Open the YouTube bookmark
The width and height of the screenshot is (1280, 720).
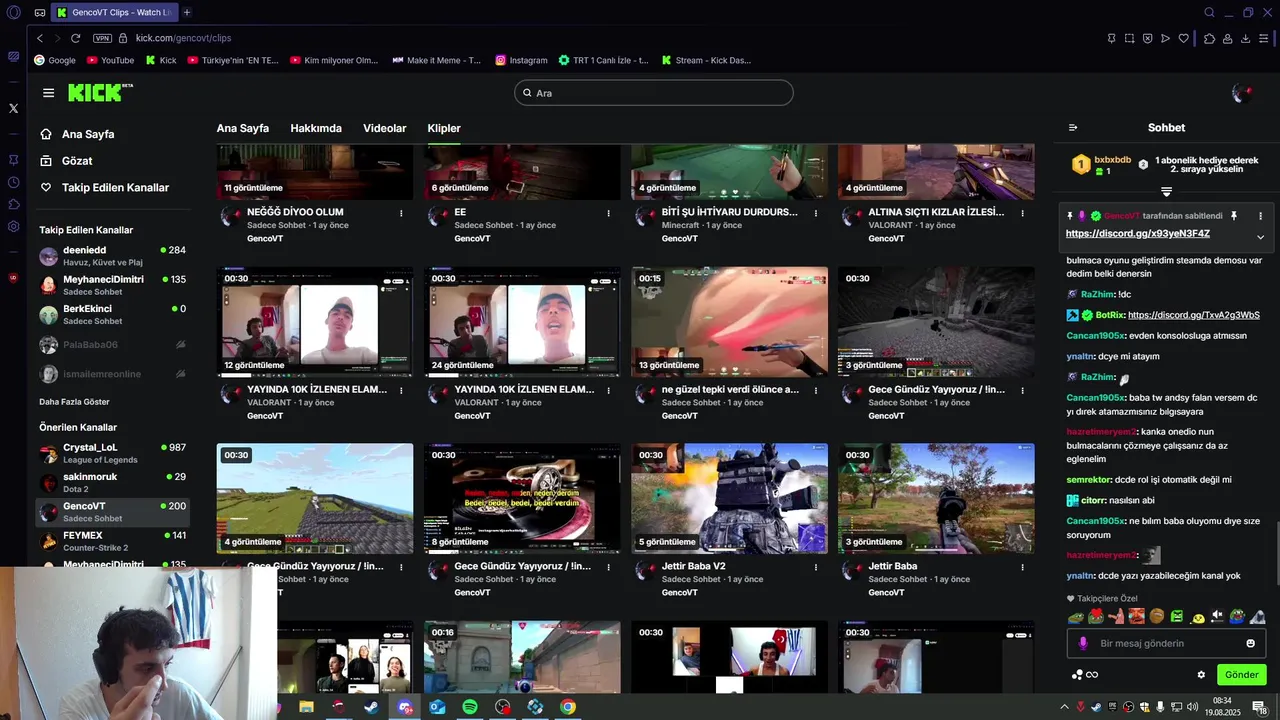click(x=110, y=60)
